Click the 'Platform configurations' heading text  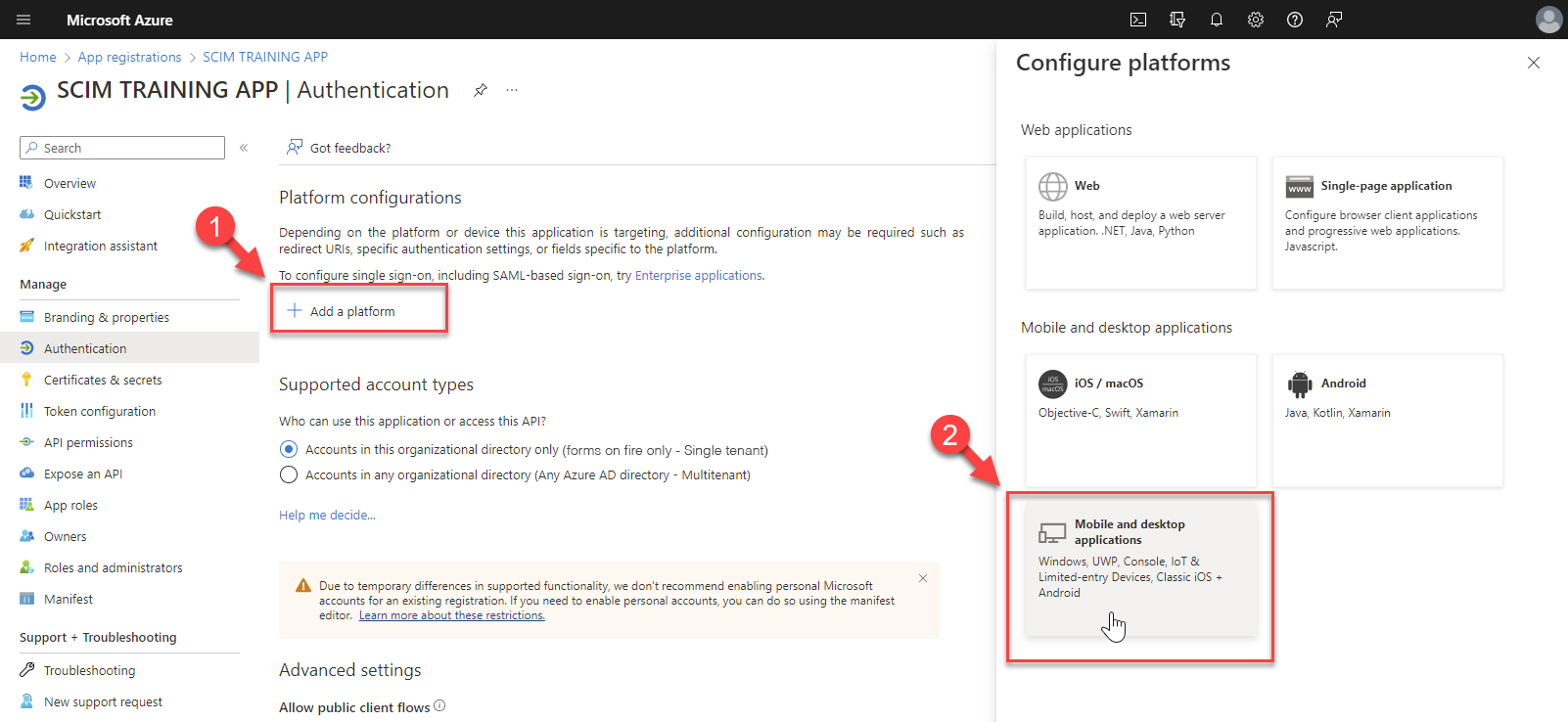click(x=370, y=198)
